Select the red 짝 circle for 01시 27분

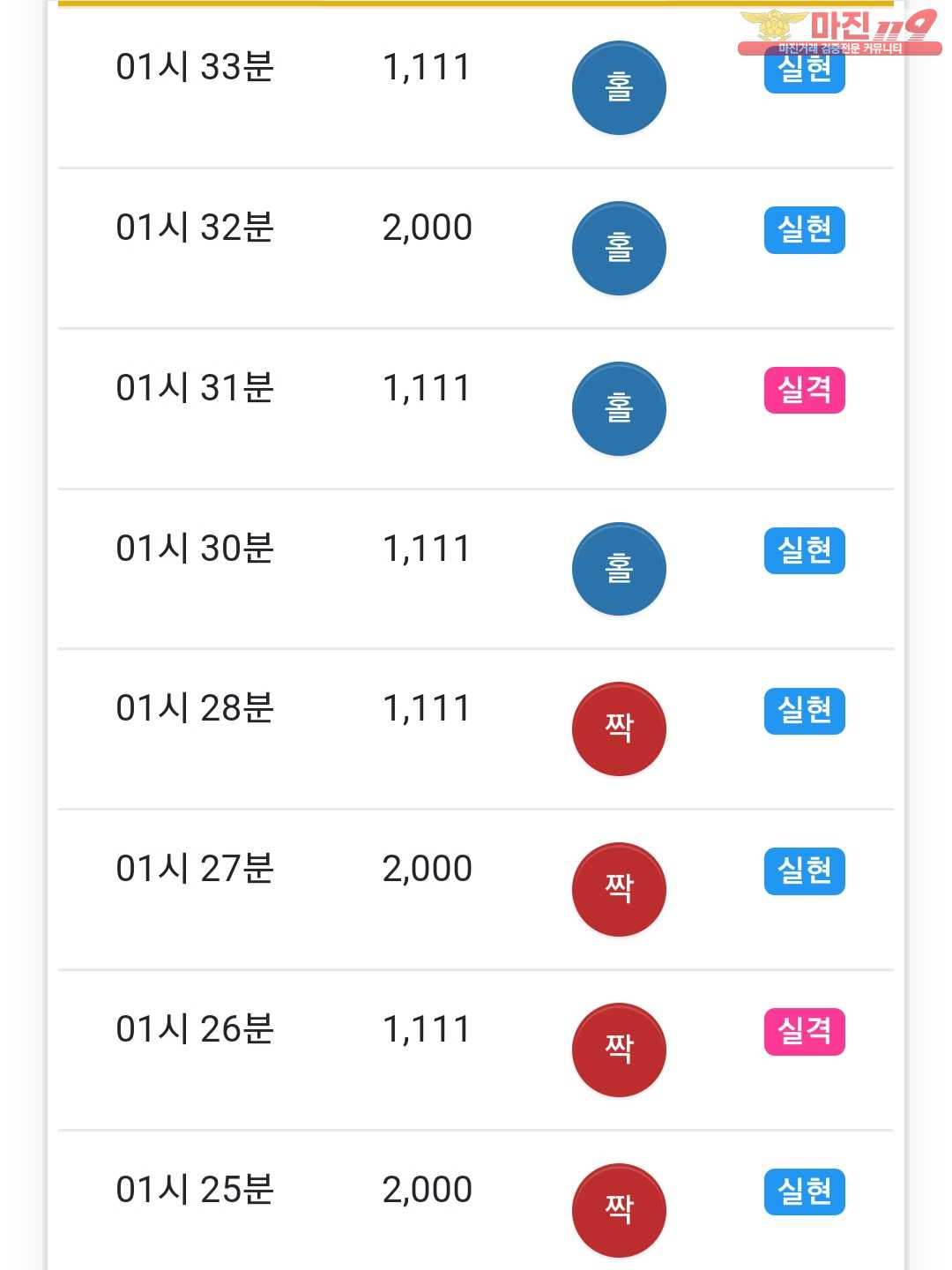[619, 889]
